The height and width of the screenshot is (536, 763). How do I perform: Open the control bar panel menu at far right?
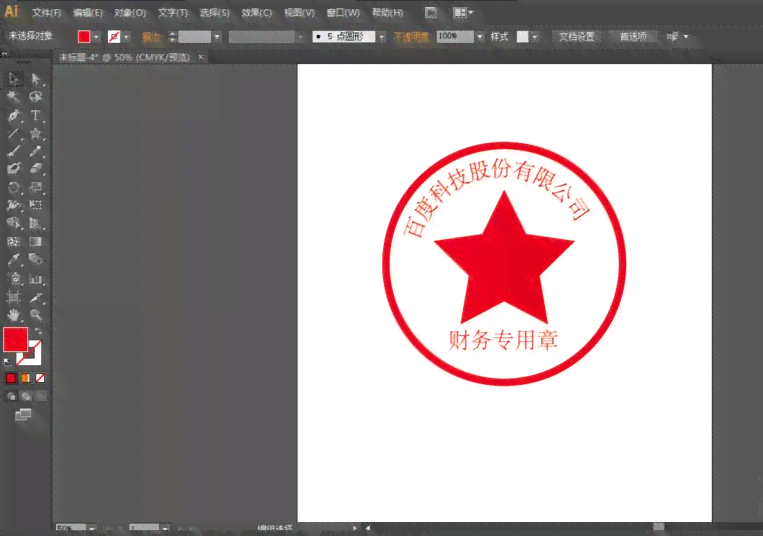tap(686, 36)
